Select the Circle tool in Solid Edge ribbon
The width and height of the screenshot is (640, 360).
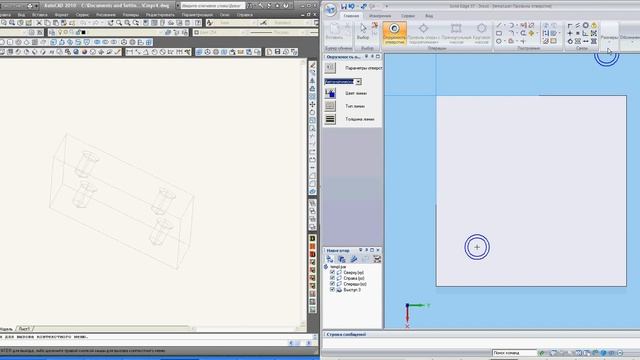click(x=499, y=41)
